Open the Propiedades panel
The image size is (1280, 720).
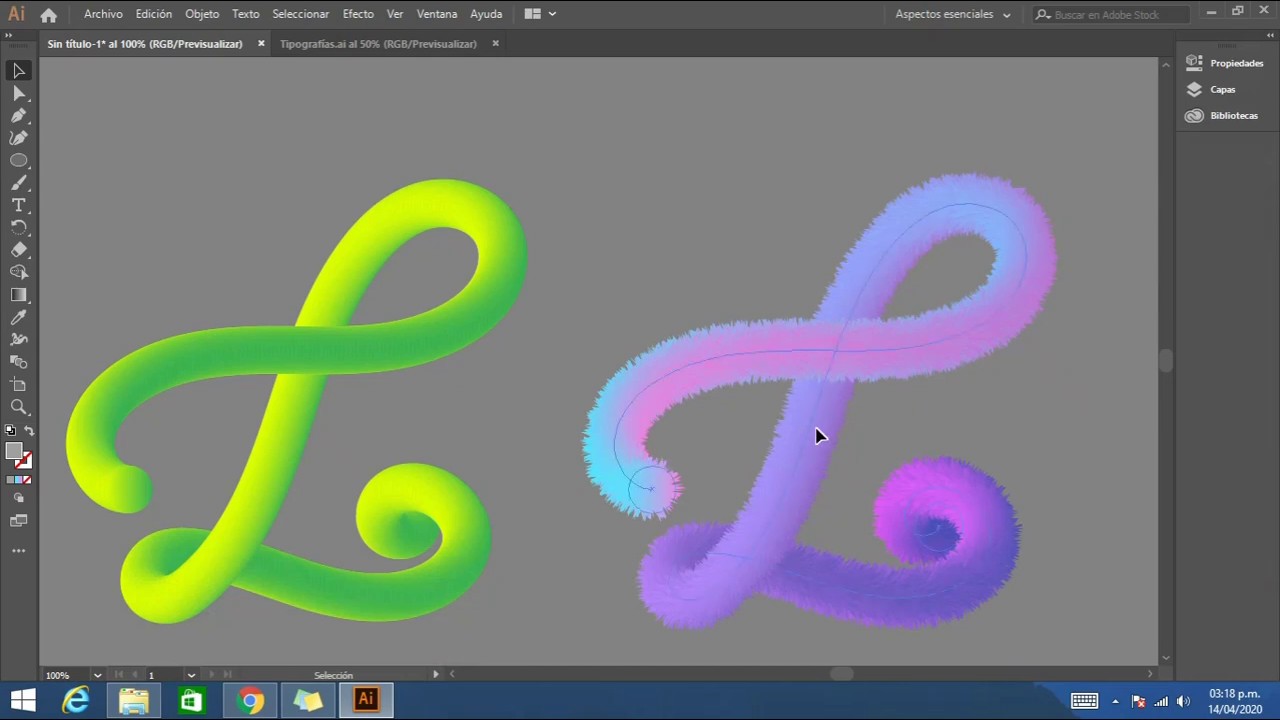1226,63
